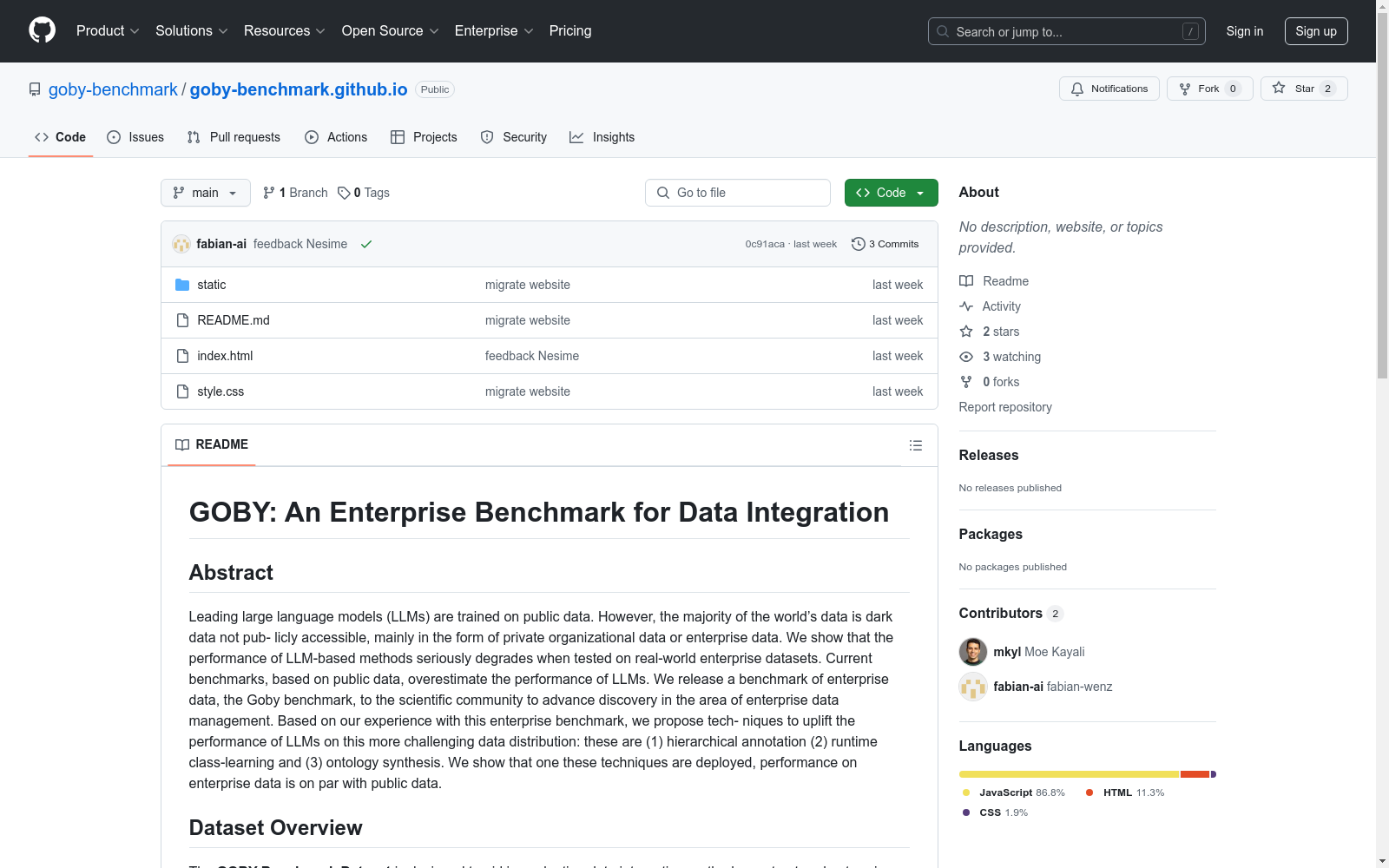Open the main branch selector dropdown
Image resolution: width=1389 pixels, height=868 pixels.
point(206,193)
